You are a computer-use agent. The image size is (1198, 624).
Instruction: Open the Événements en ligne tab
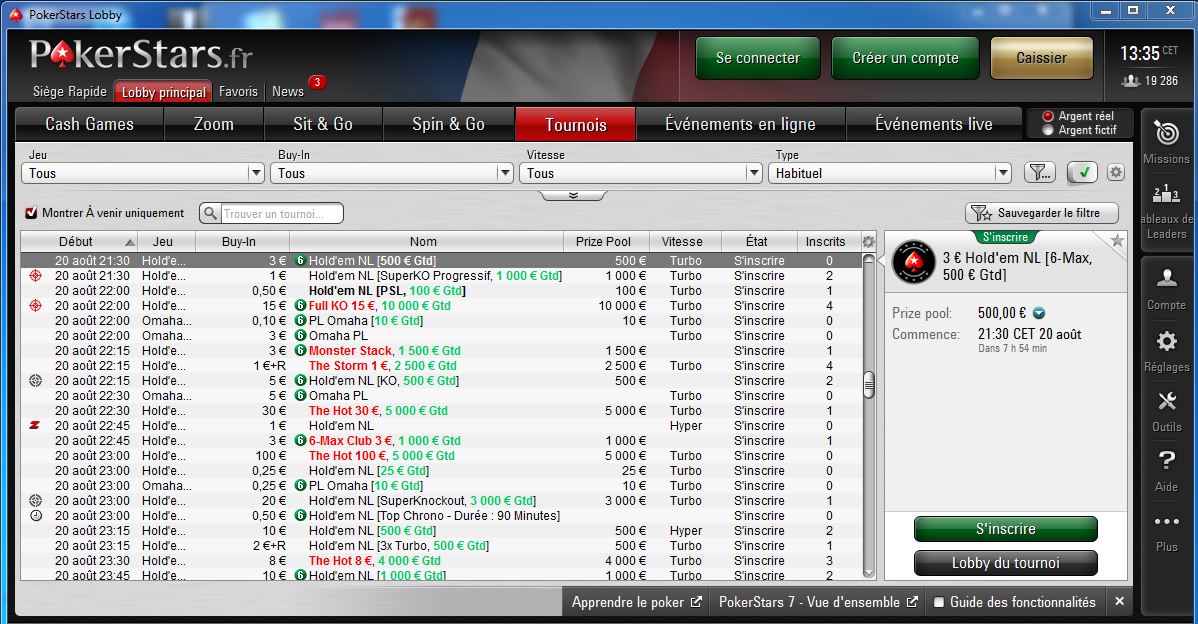(740, 124)
